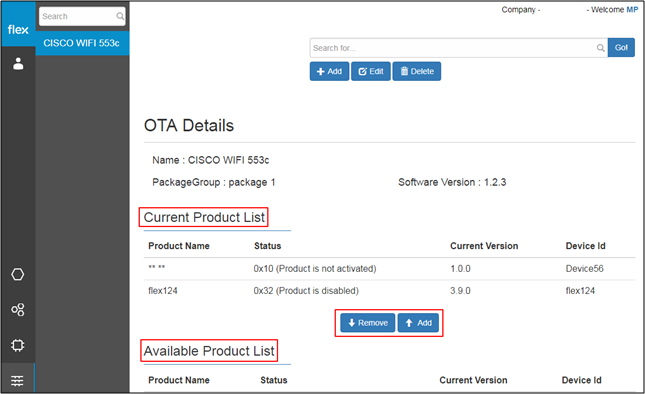Screen dimensions: 645x394
Task: Select the hexagon sidebar icon
Action: click(18, 274)
